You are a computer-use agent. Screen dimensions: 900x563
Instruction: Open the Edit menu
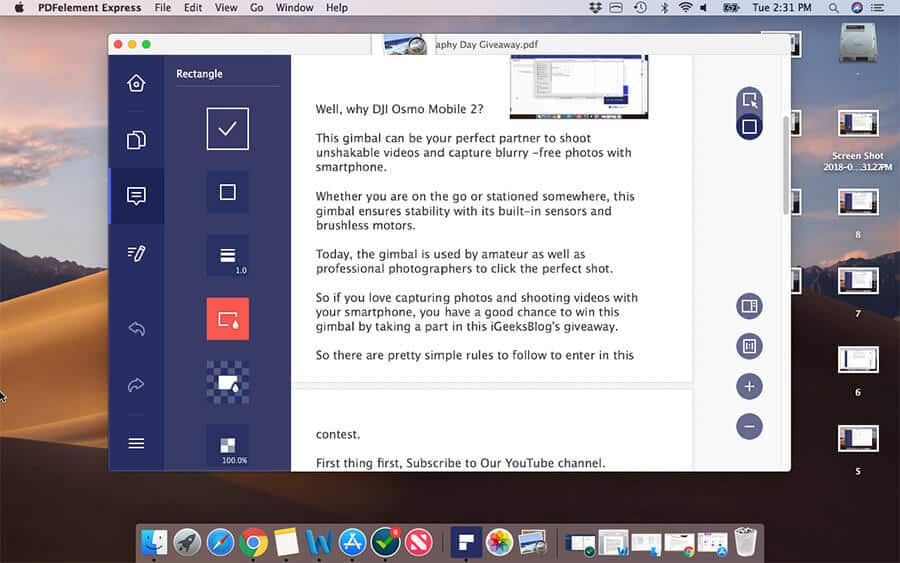(193, 7)
